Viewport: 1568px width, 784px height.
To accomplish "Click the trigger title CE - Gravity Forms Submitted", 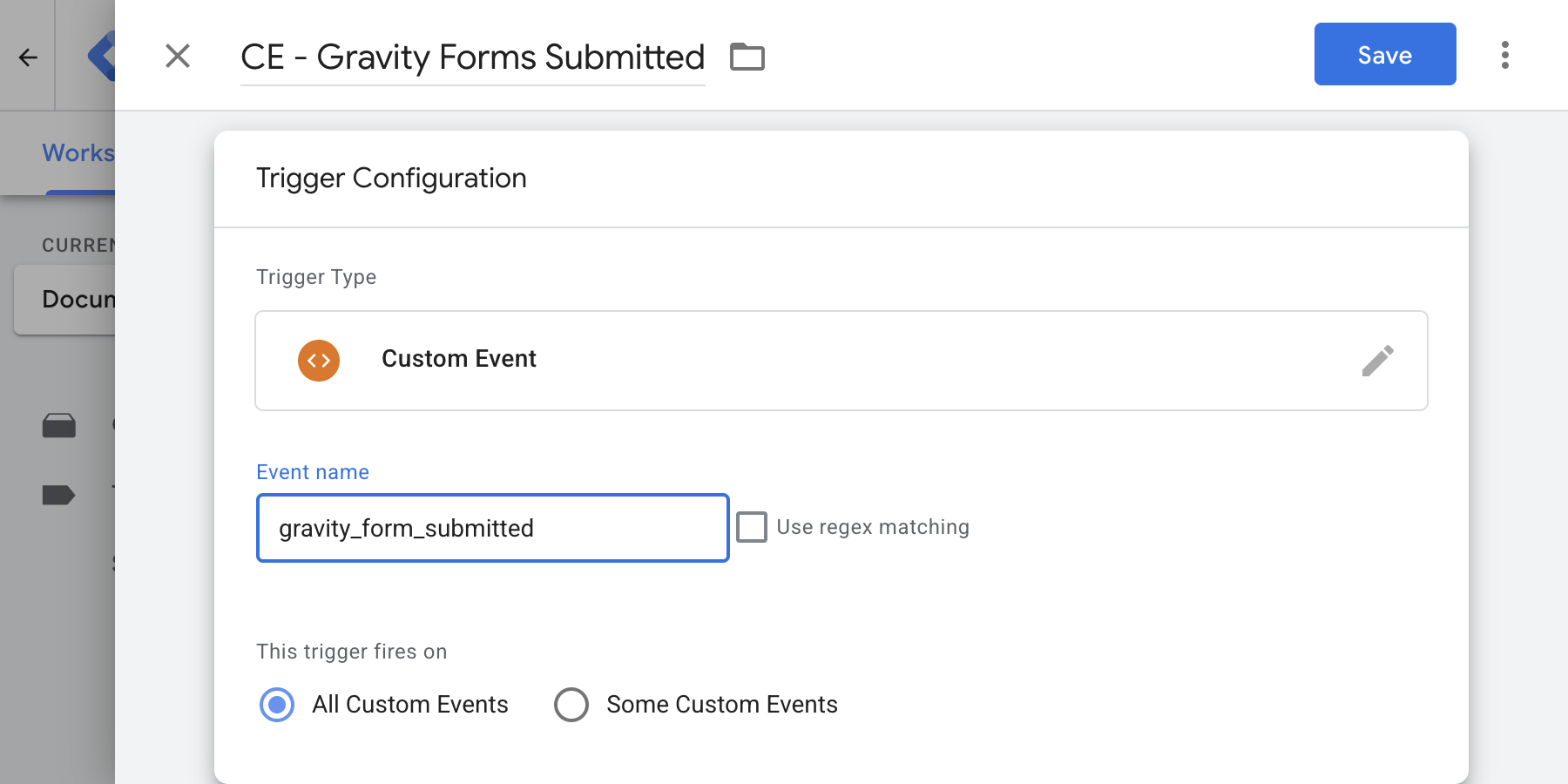I will point(472,57).
